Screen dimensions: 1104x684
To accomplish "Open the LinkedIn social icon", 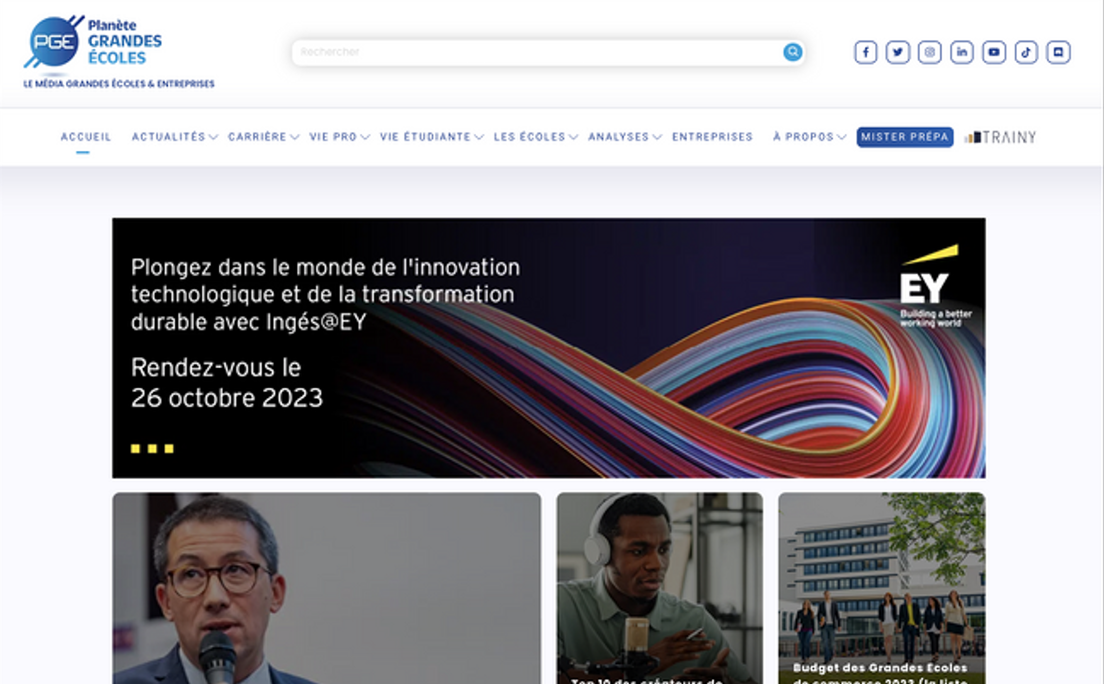I will [x=962, y=52].
